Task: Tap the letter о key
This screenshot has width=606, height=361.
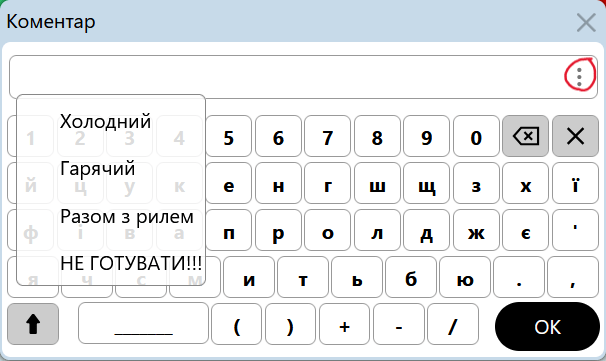Action: tap(328, 230)
